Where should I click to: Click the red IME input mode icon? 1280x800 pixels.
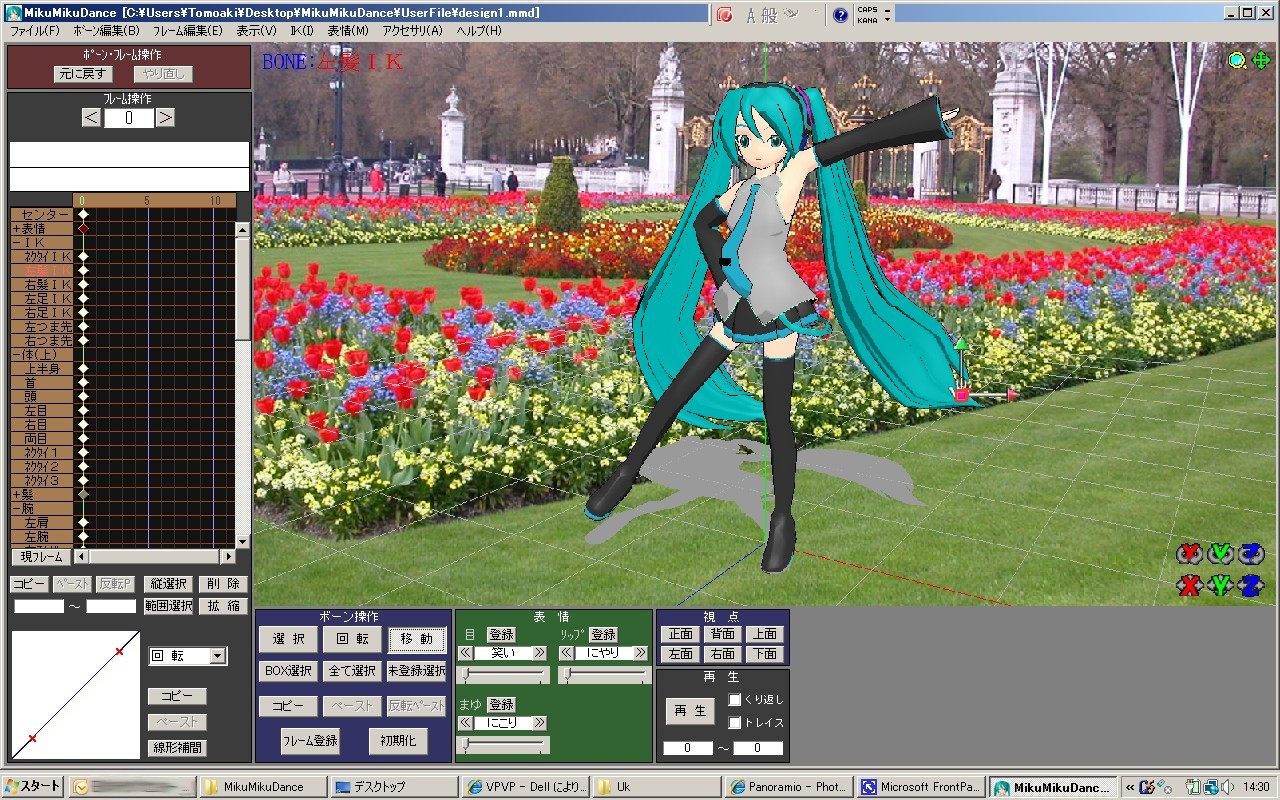pyautogui.click(x=724, y=14)
